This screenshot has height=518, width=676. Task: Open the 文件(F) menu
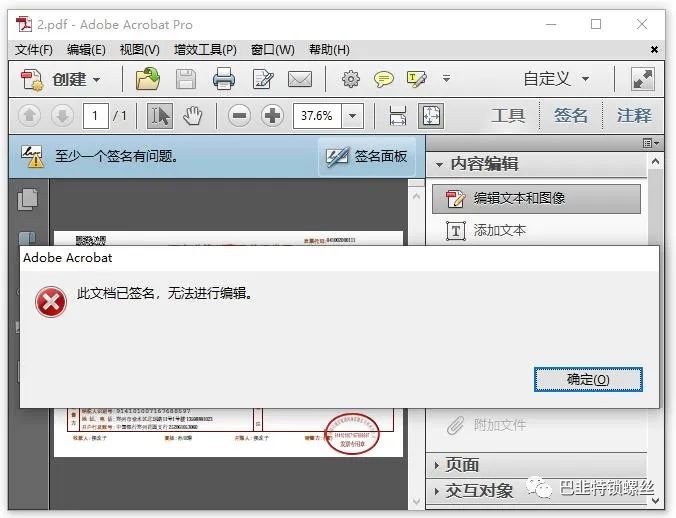34,50
